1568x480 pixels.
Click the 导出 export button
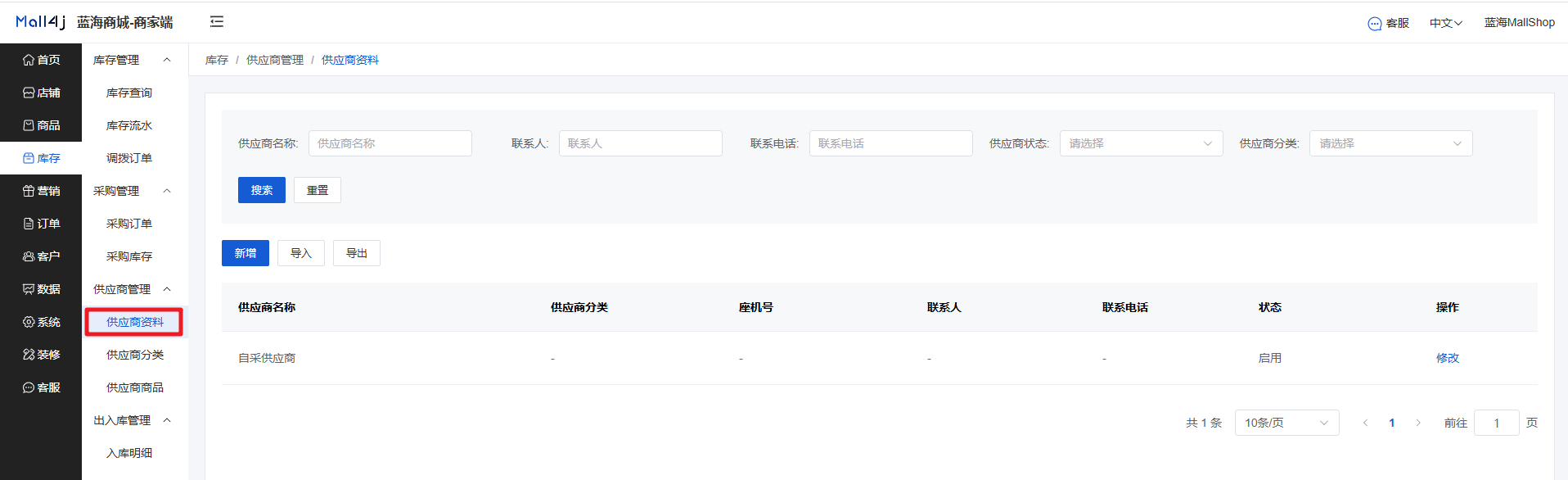tap(357, 253)
